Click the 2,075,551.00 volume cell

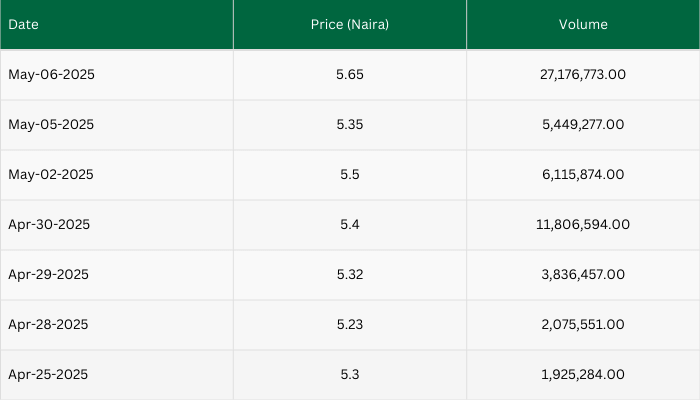[x=583, y=325]
